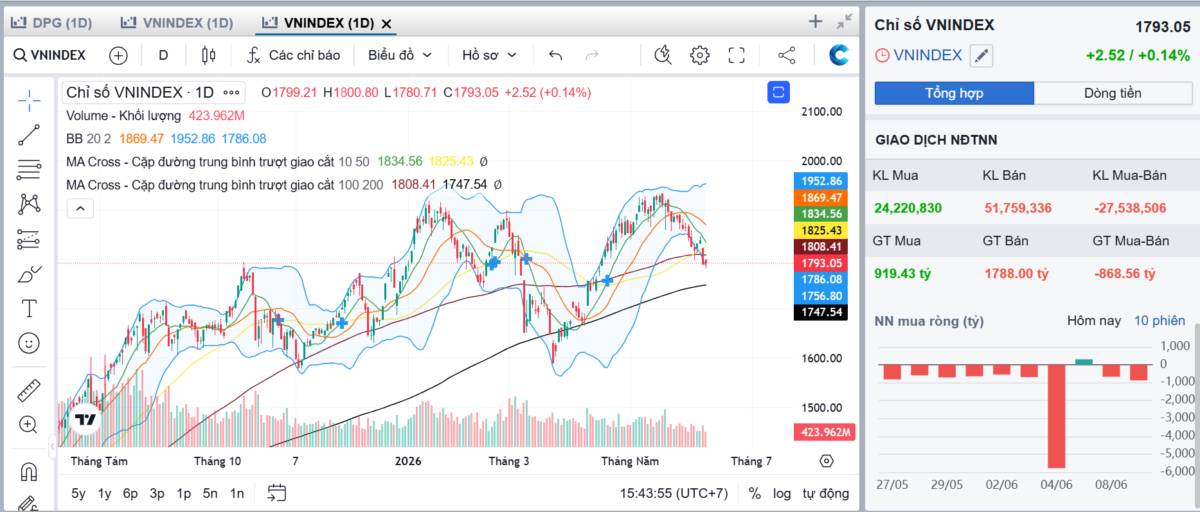The image size is (1200, 512).
Task: Select the trend line drawing tool
Action: tap(29, 135)
